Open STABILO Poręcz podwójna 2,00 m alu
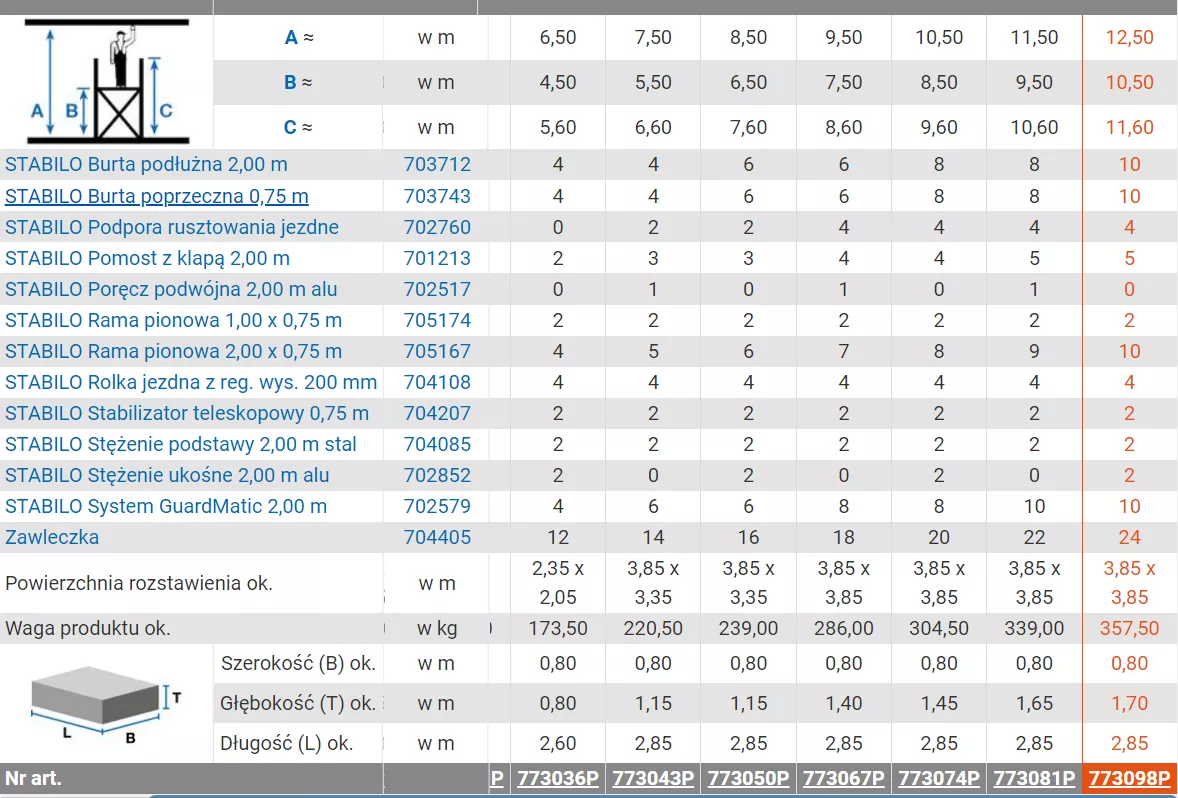The image size is (1178, 798). (171, 289)
